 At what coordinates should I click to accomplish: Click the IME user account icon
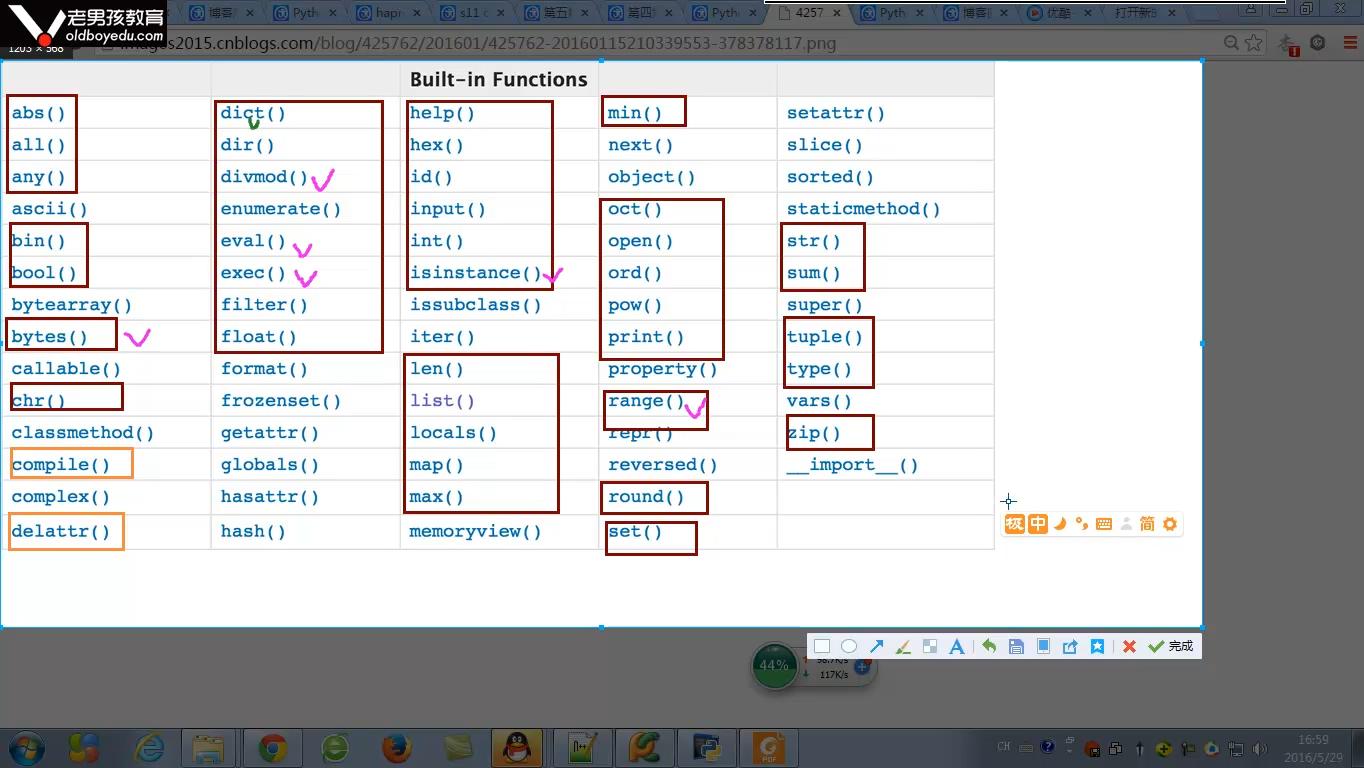click(x=1126, y=524)
